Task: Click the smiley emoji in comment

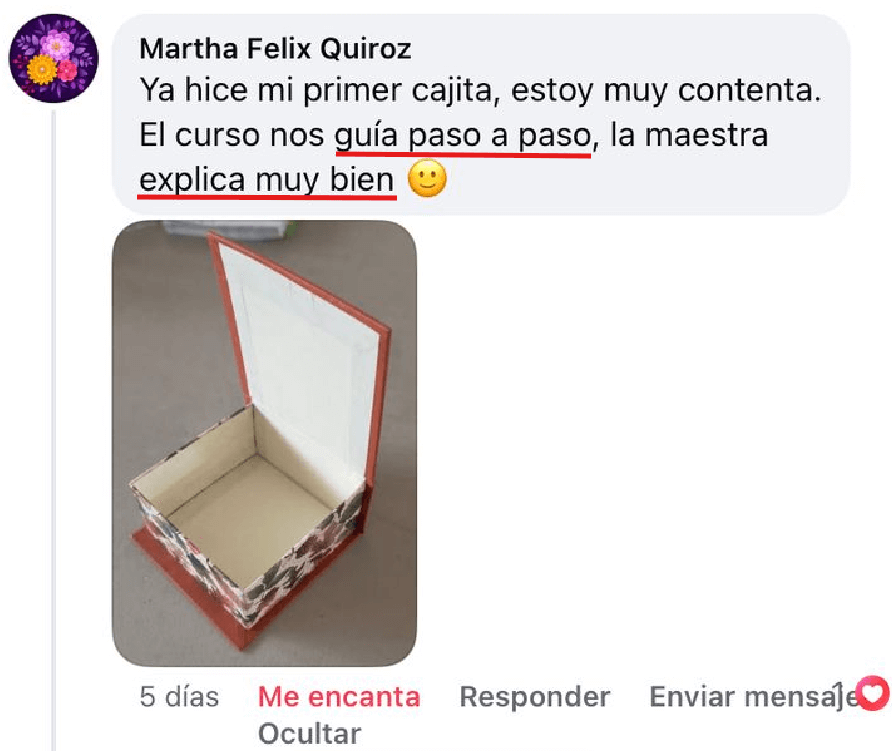Action: [427, 179]
